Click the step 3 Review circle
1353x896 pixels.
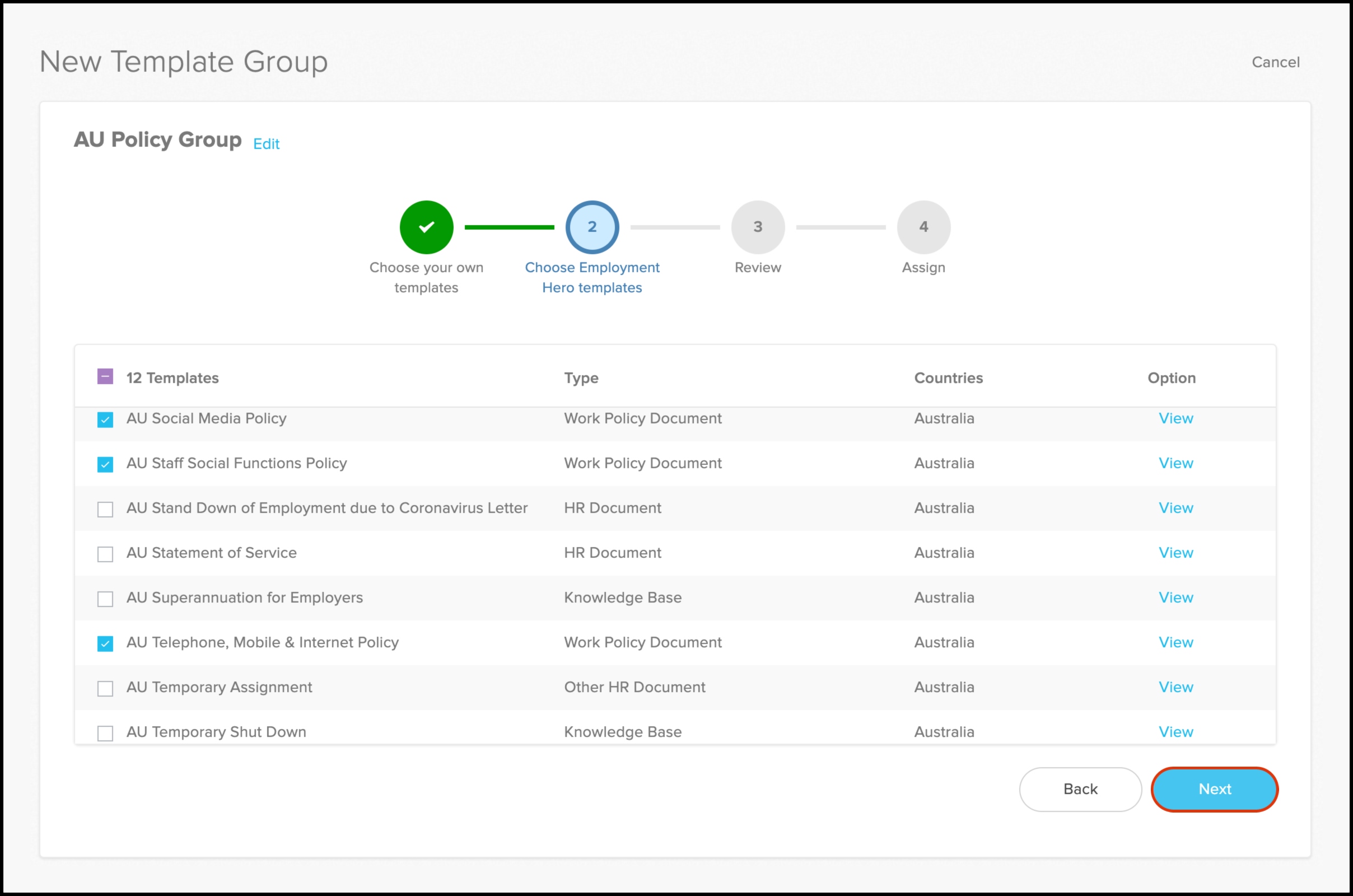tap(758, 227)
